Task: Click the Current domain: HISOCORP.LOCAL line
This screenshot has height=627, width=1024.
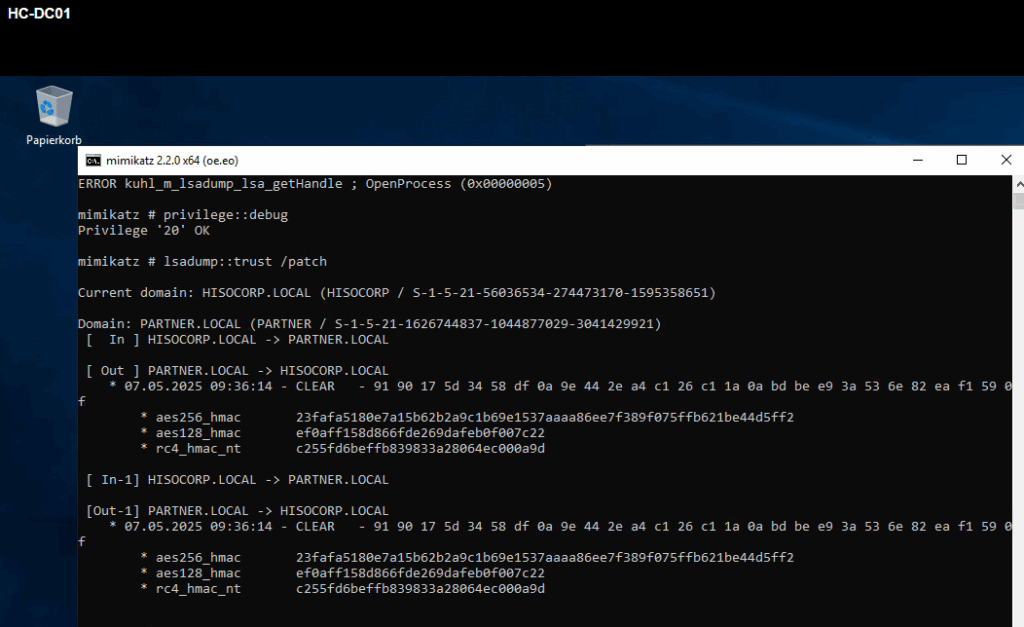Action: click(x=396, y=293)
